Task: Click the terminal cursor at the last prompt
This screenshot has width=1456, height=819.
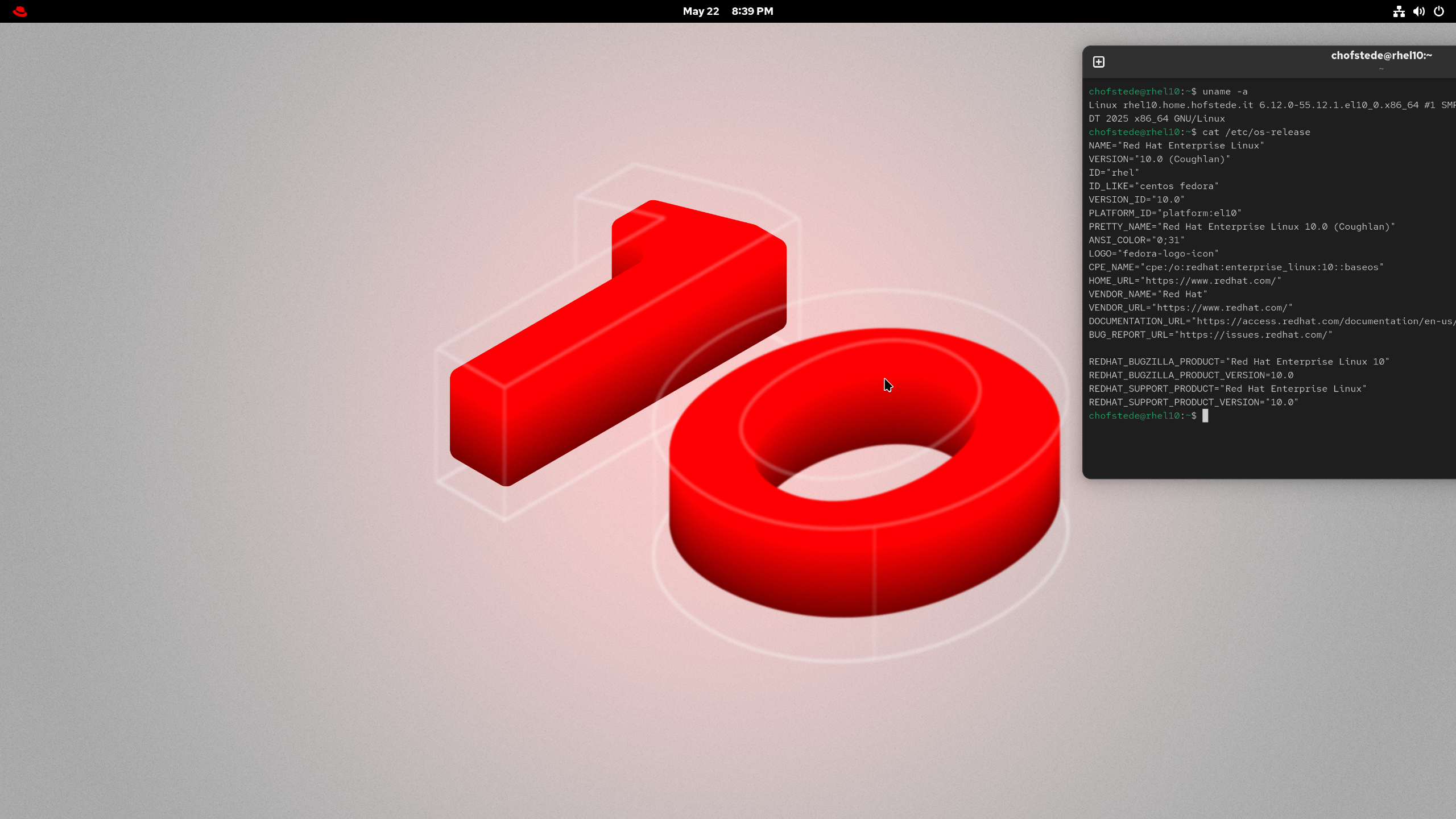Action: (1205, 416)
